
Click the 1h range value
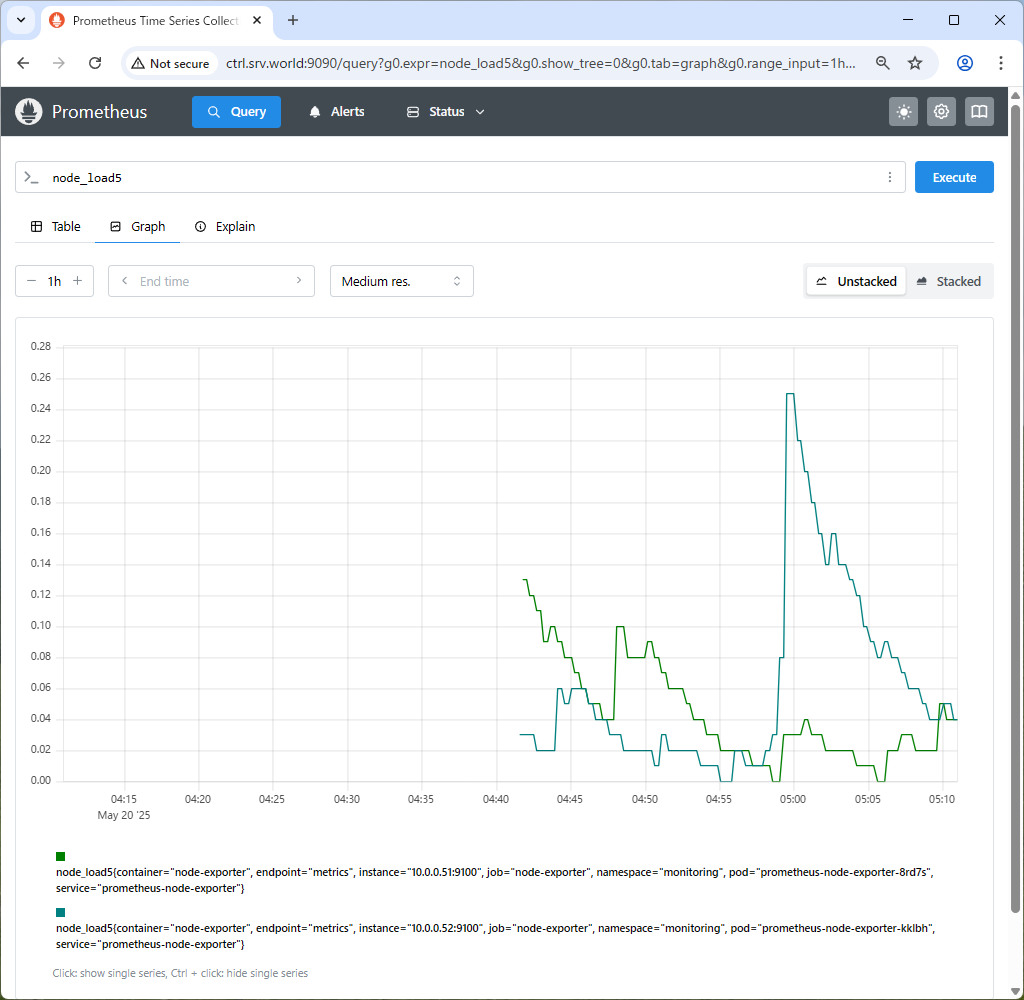(x=54, y=281)
